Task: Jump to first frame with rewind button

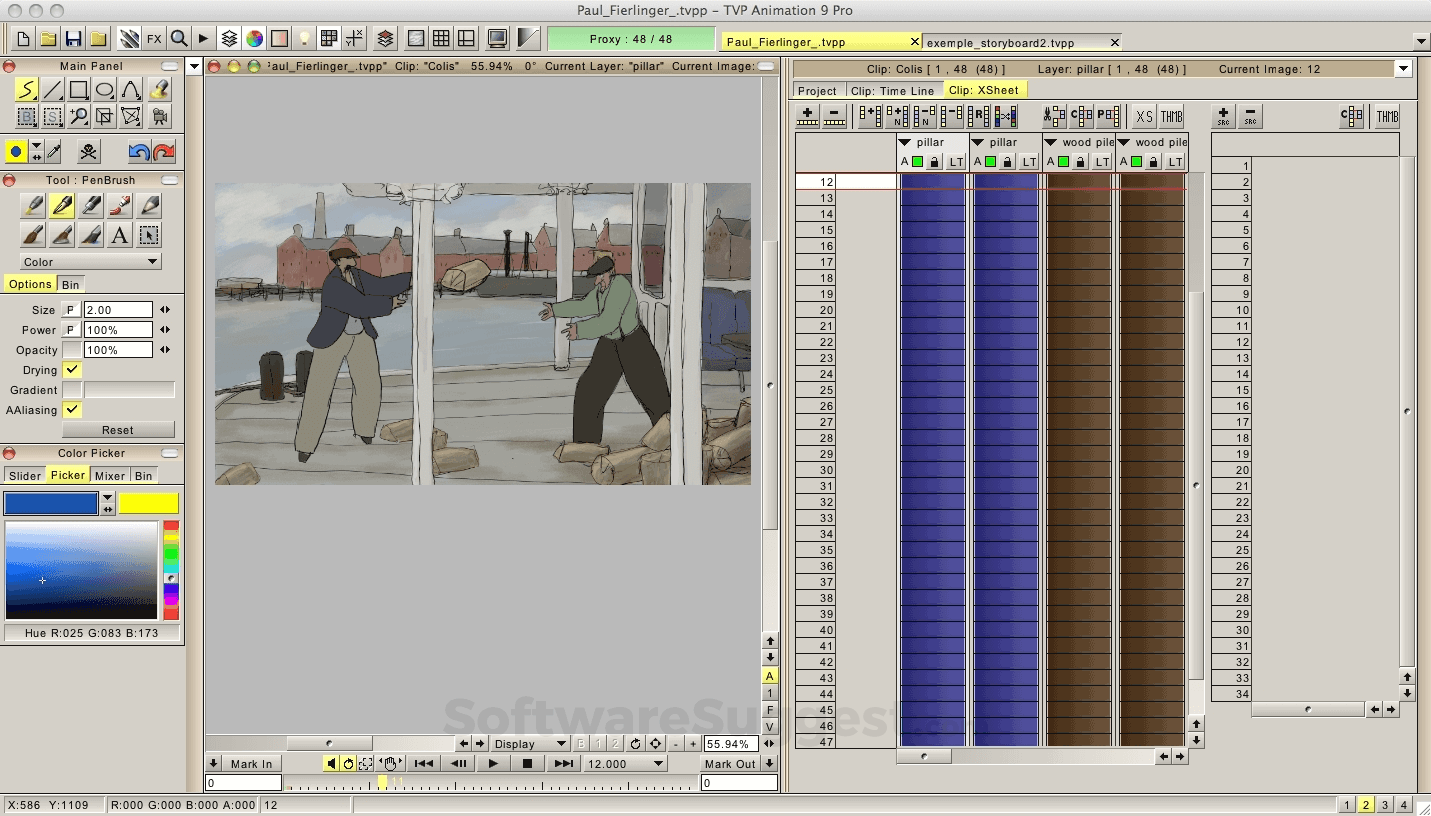Action: click(x=423, y=764)
